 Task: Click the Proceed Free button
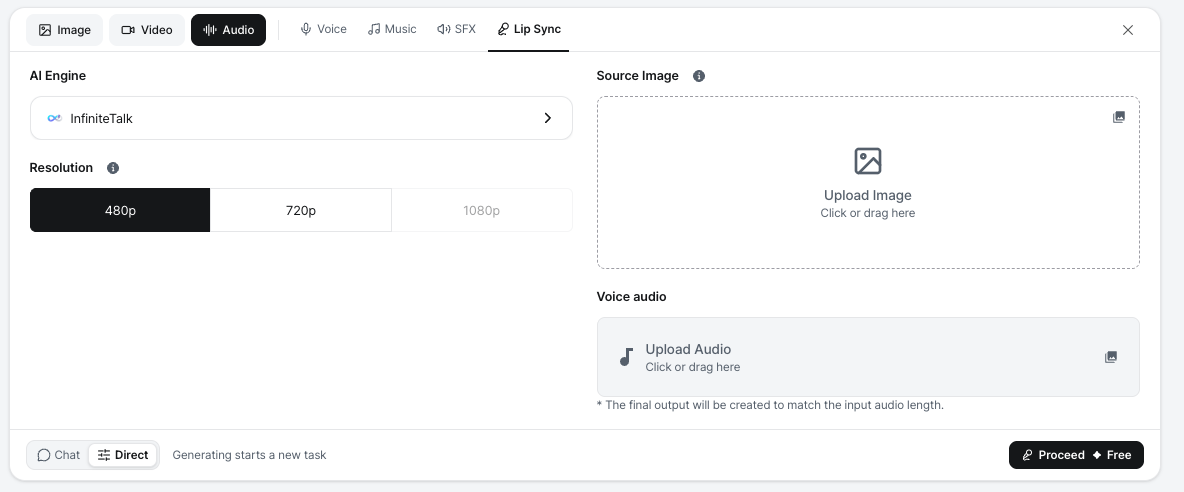1076,455
